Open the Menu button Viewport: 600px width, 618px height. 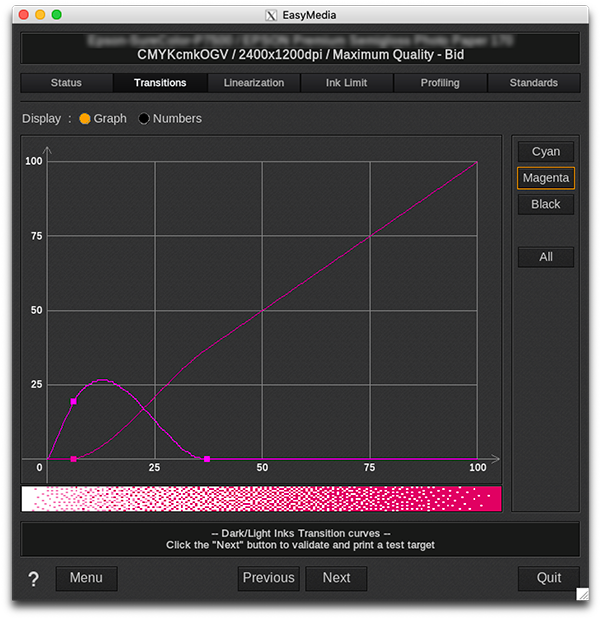click(x=86, y=578)
